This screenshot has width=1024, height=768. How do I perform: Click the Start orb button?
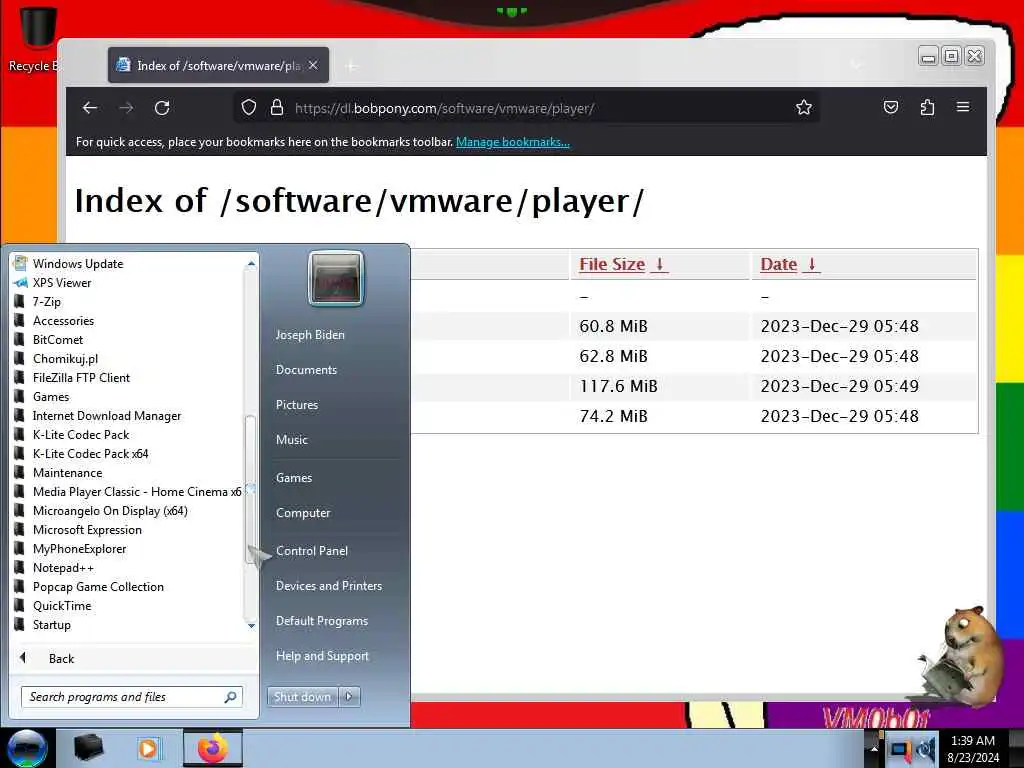point(27,748)
